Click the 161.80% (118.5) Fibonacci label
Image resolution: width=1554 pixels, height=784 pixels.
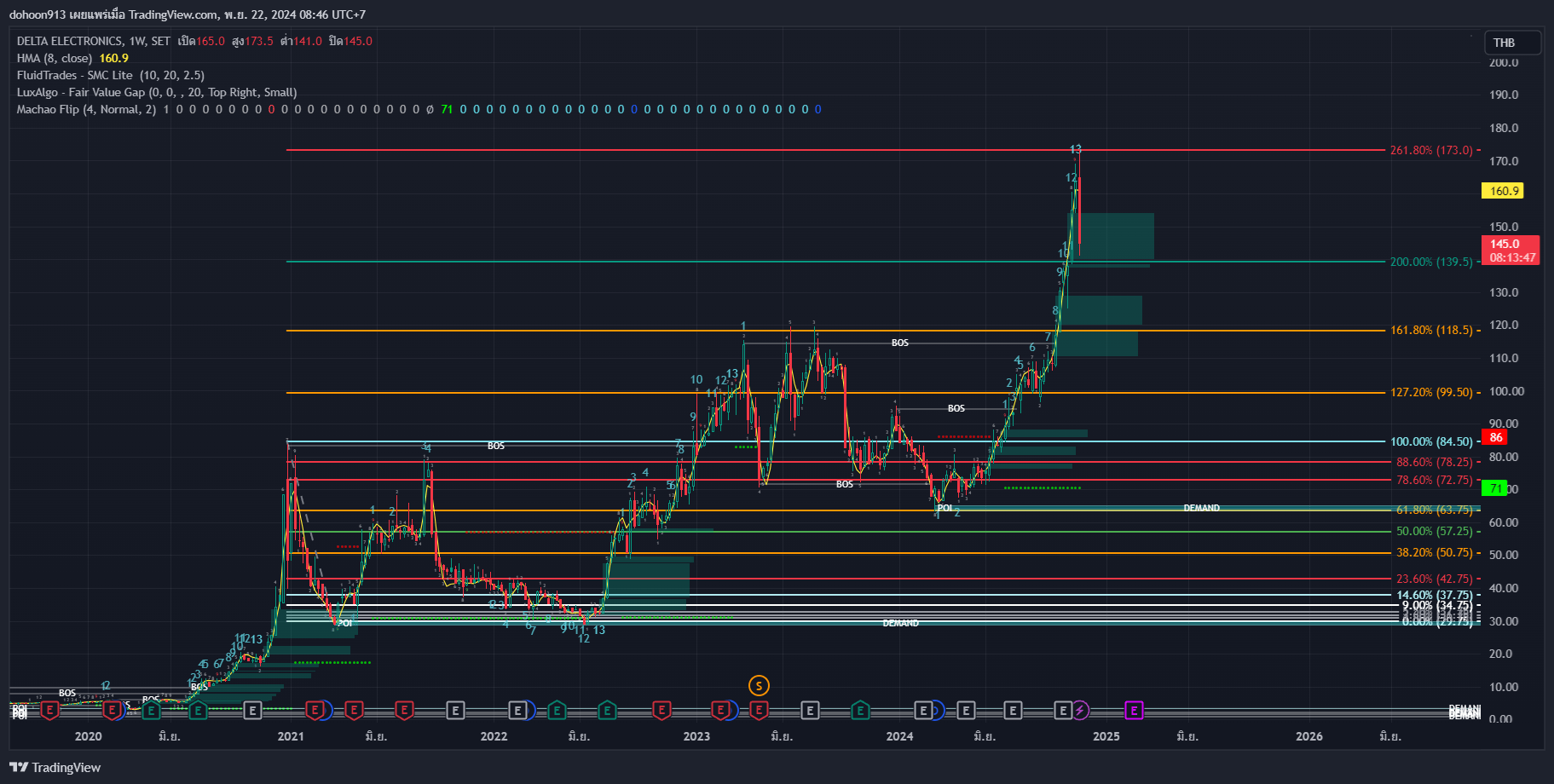click(1431, 330)
